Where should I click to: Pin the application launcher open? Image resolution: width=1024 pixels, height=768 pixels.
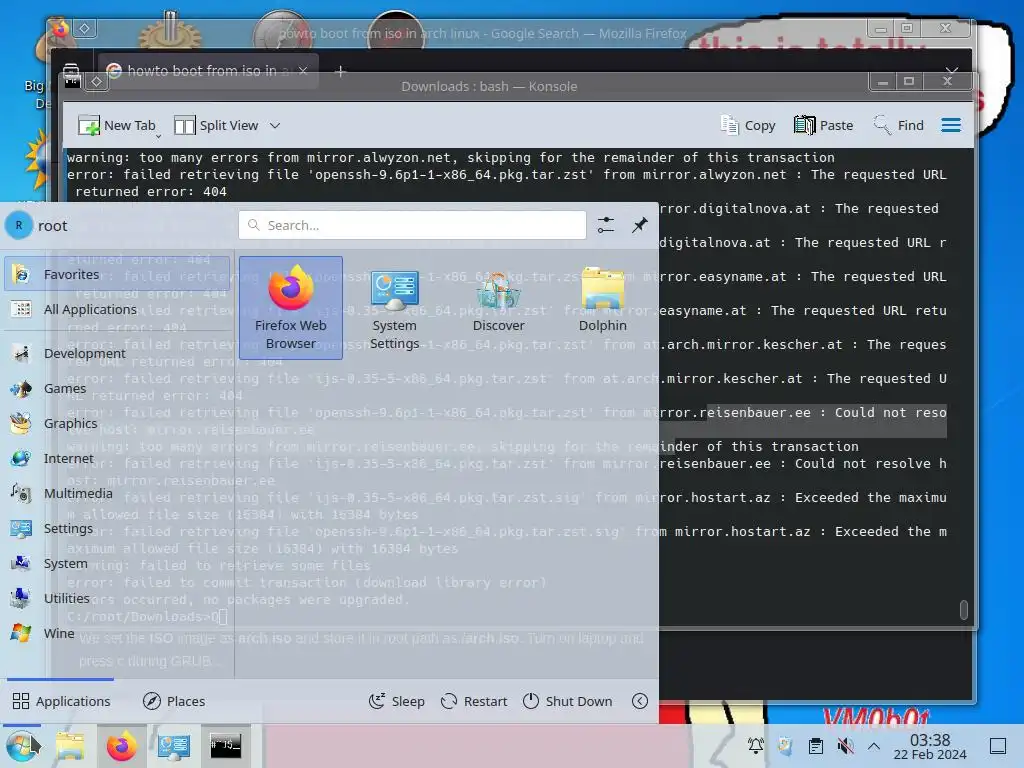[640, 225]
